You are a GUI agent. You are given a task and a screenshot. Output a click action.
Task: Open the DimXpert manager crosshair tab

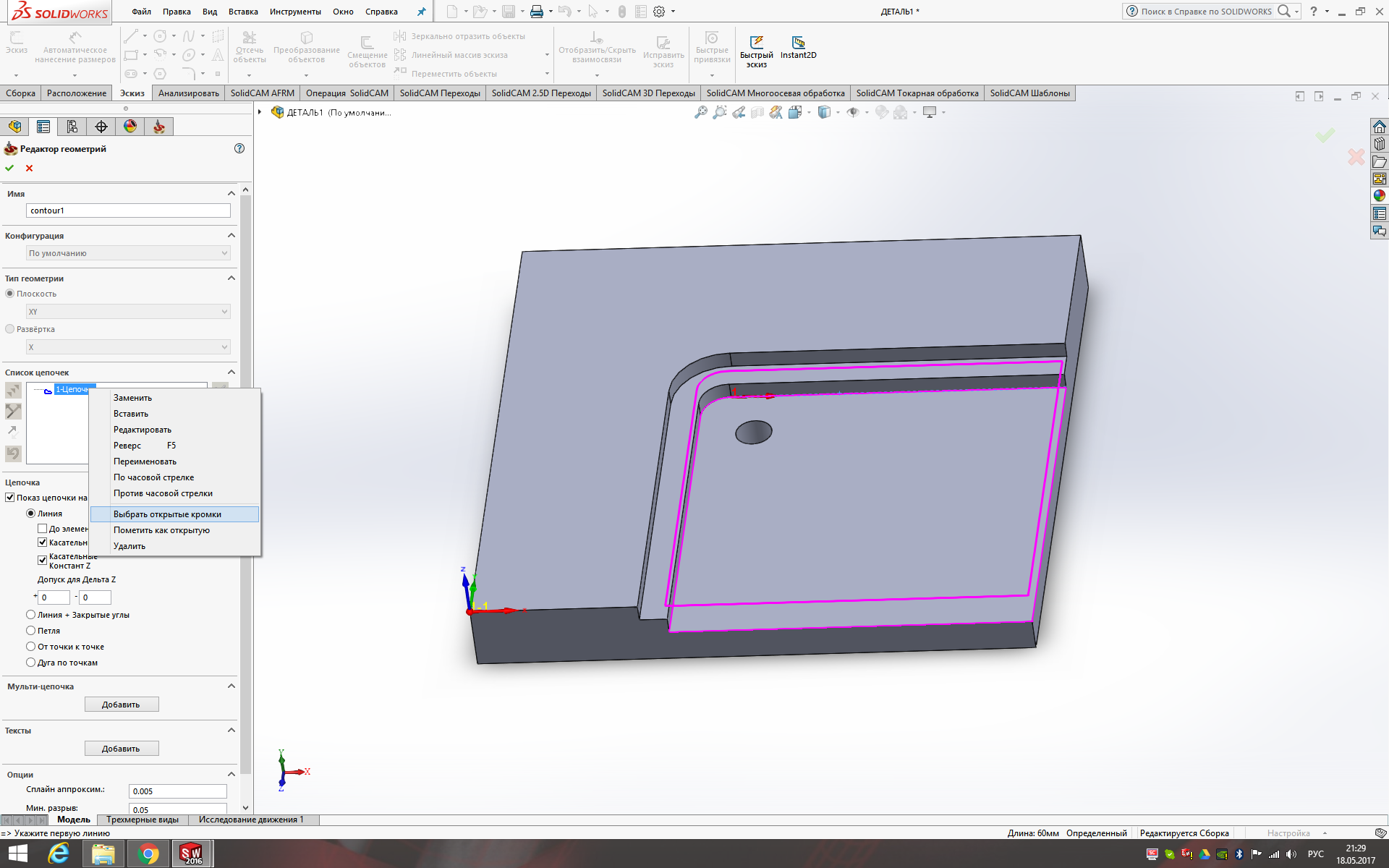point(101,127)
